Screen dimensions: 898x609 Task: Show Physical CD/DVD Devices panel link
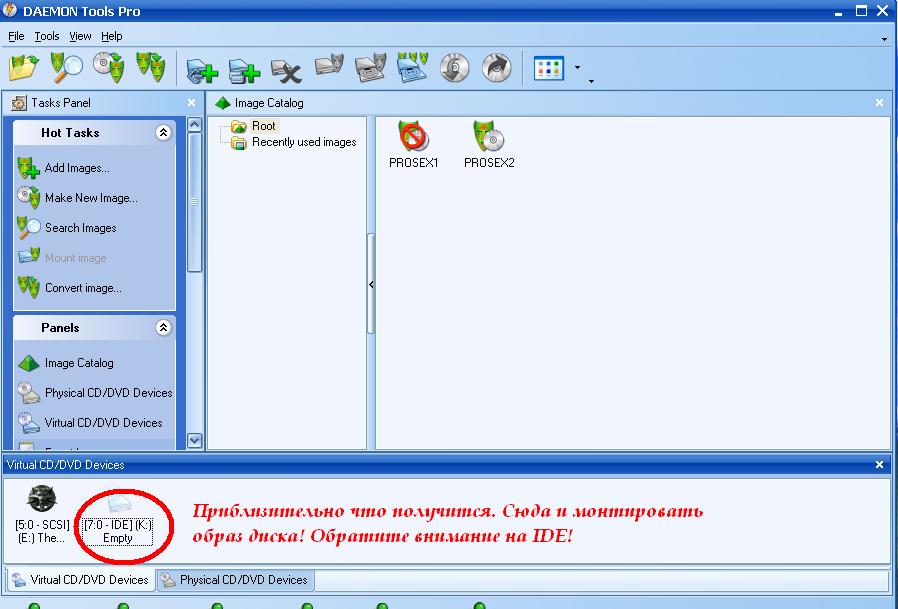click(108, 392)
